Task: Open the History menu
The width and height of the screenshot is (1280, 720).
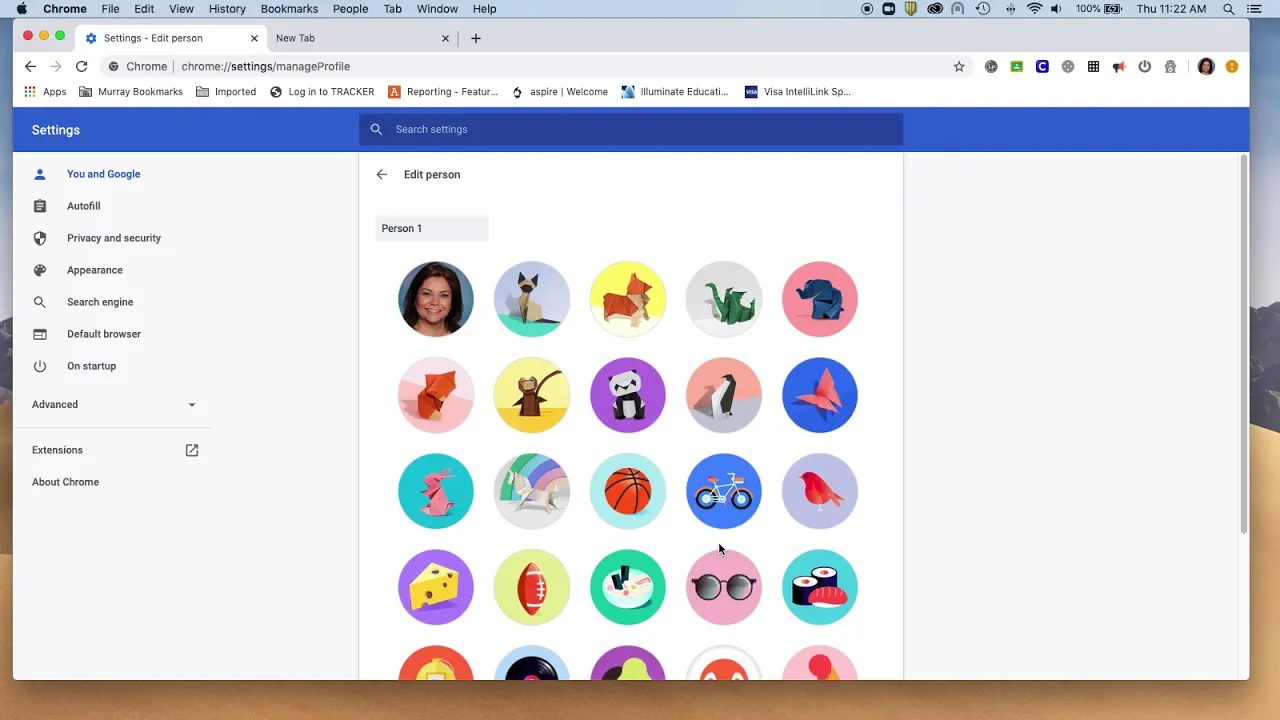Action: click(x=227, y=9)
